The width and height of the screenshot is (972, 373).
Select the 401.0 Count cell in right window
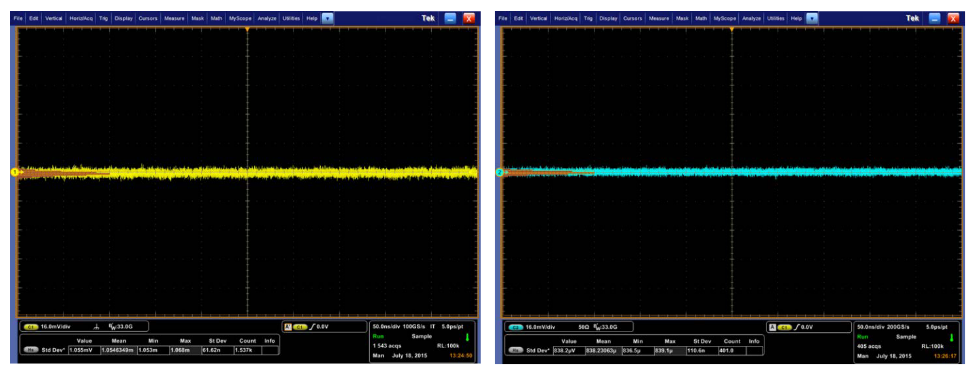[x=732, y=350]
